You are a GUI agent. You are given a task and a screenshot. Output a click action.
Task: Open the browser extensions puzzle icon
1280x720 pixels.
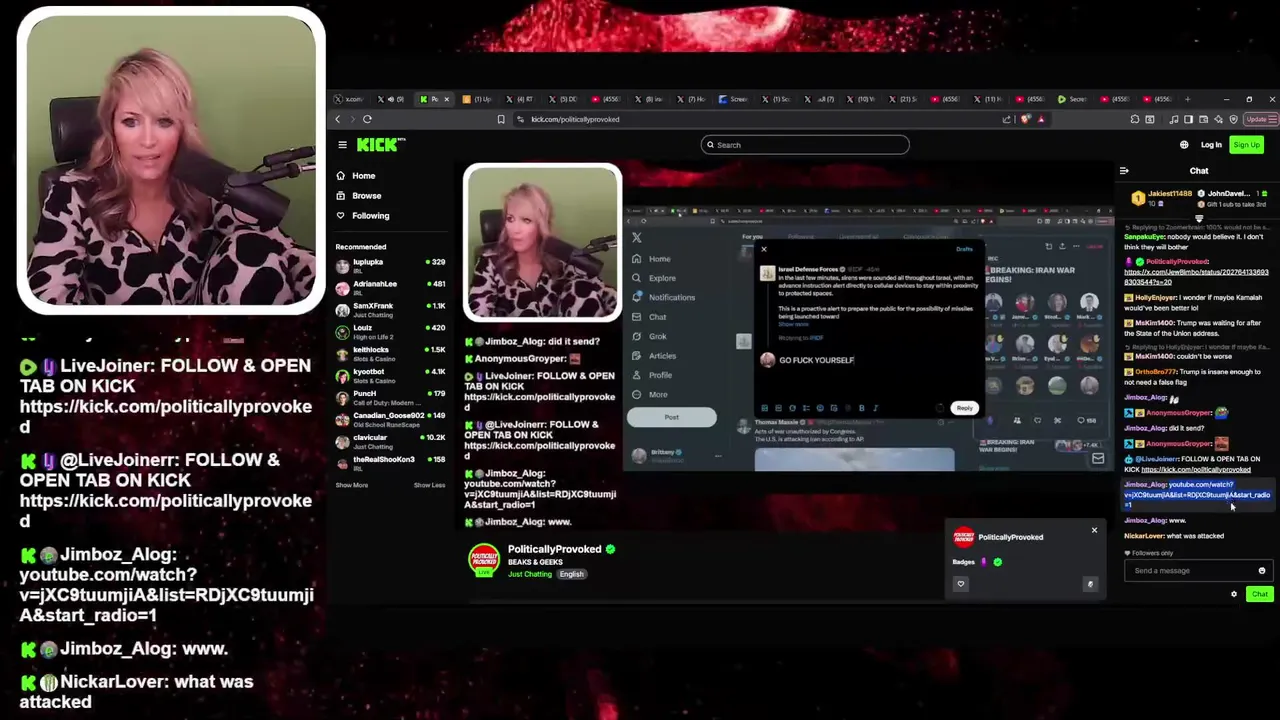pos(1135,119)
